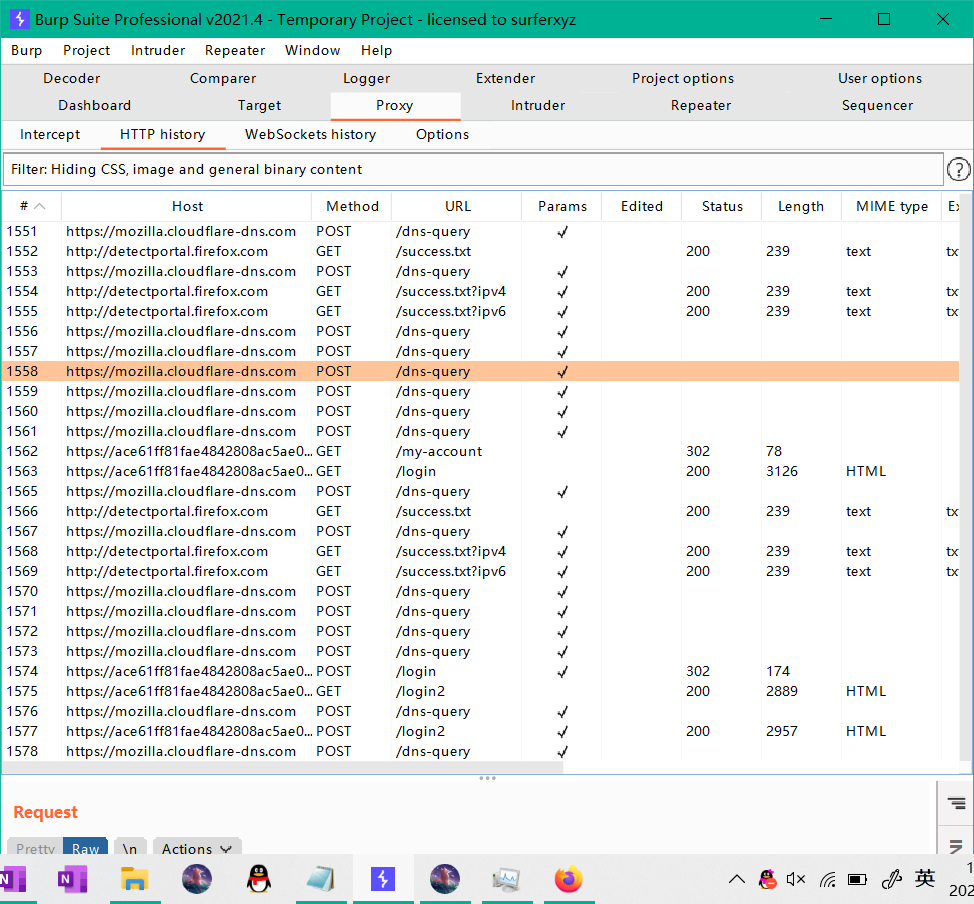Click the QQ icon in system tray

point(768,879)
